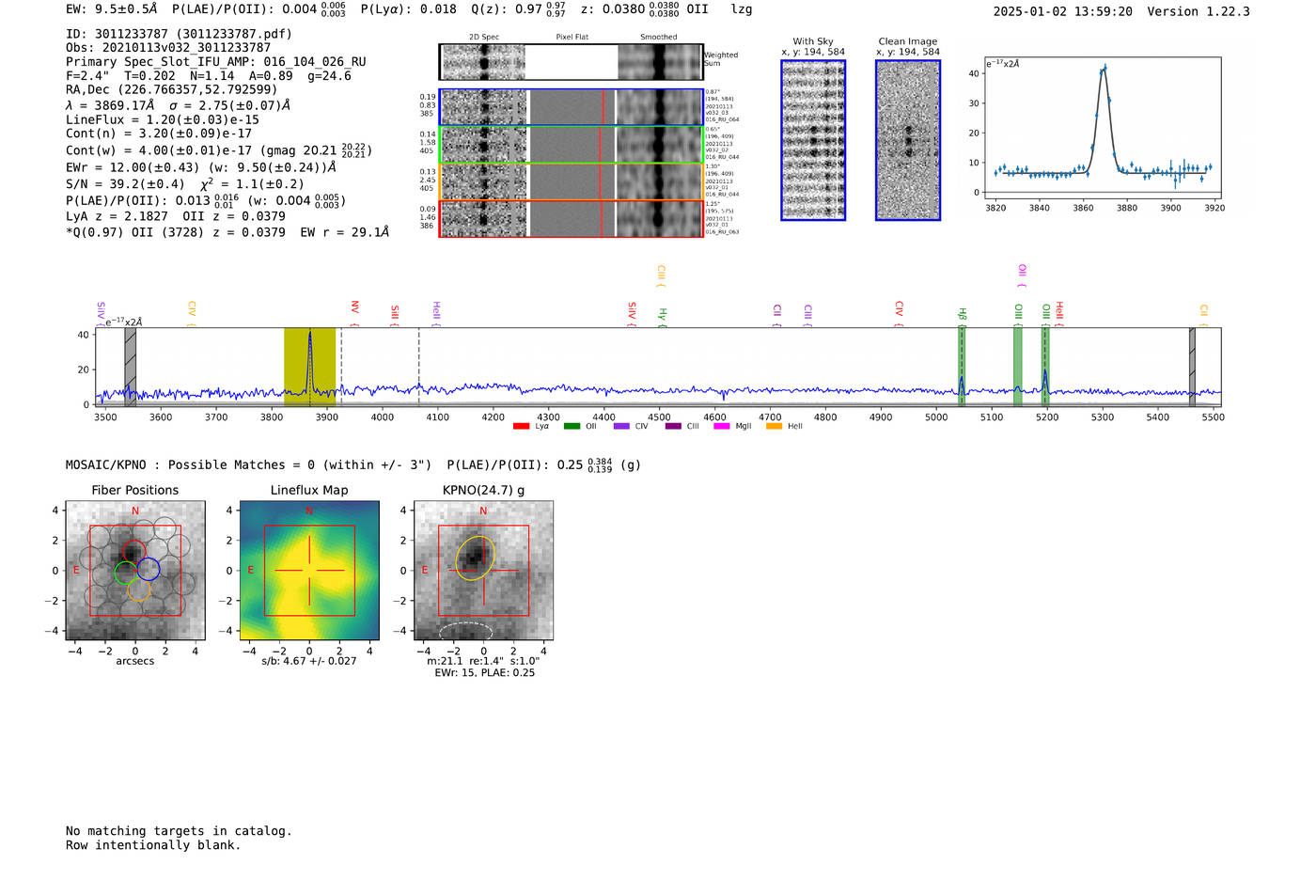Open the Clean Image cutout

point(908,140)
